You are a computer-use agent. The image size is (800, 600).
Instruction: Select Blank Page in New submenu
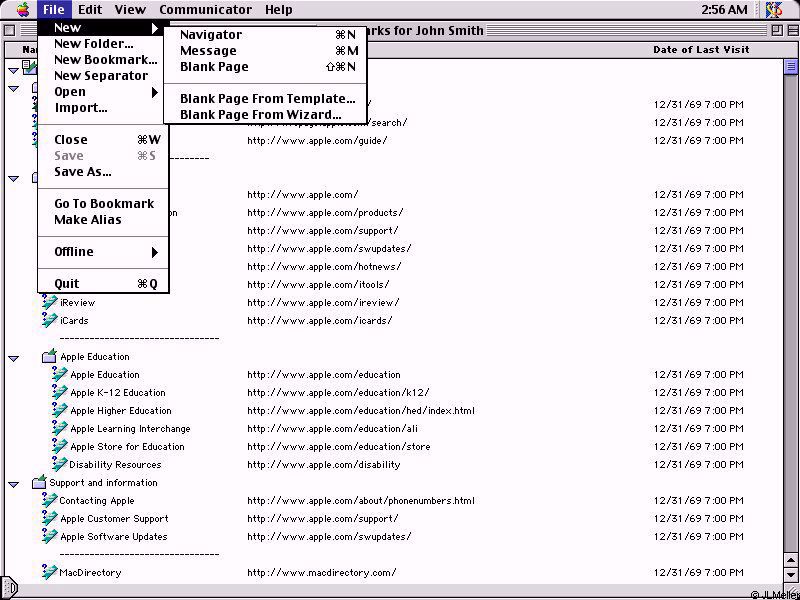coord(265,67)
